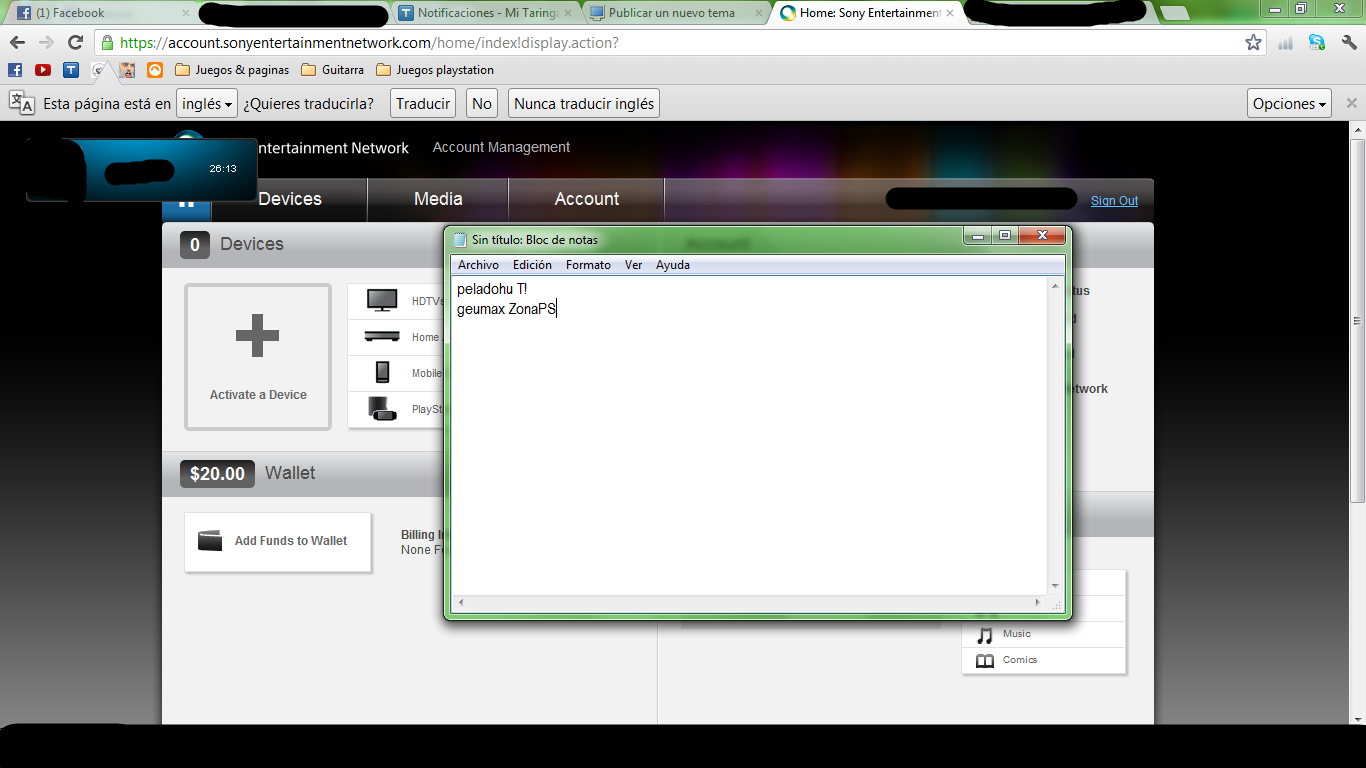Viewport: 1366px width, 768px height.
Task: Open the Archivo menu in Notepad
Action: 478,265
